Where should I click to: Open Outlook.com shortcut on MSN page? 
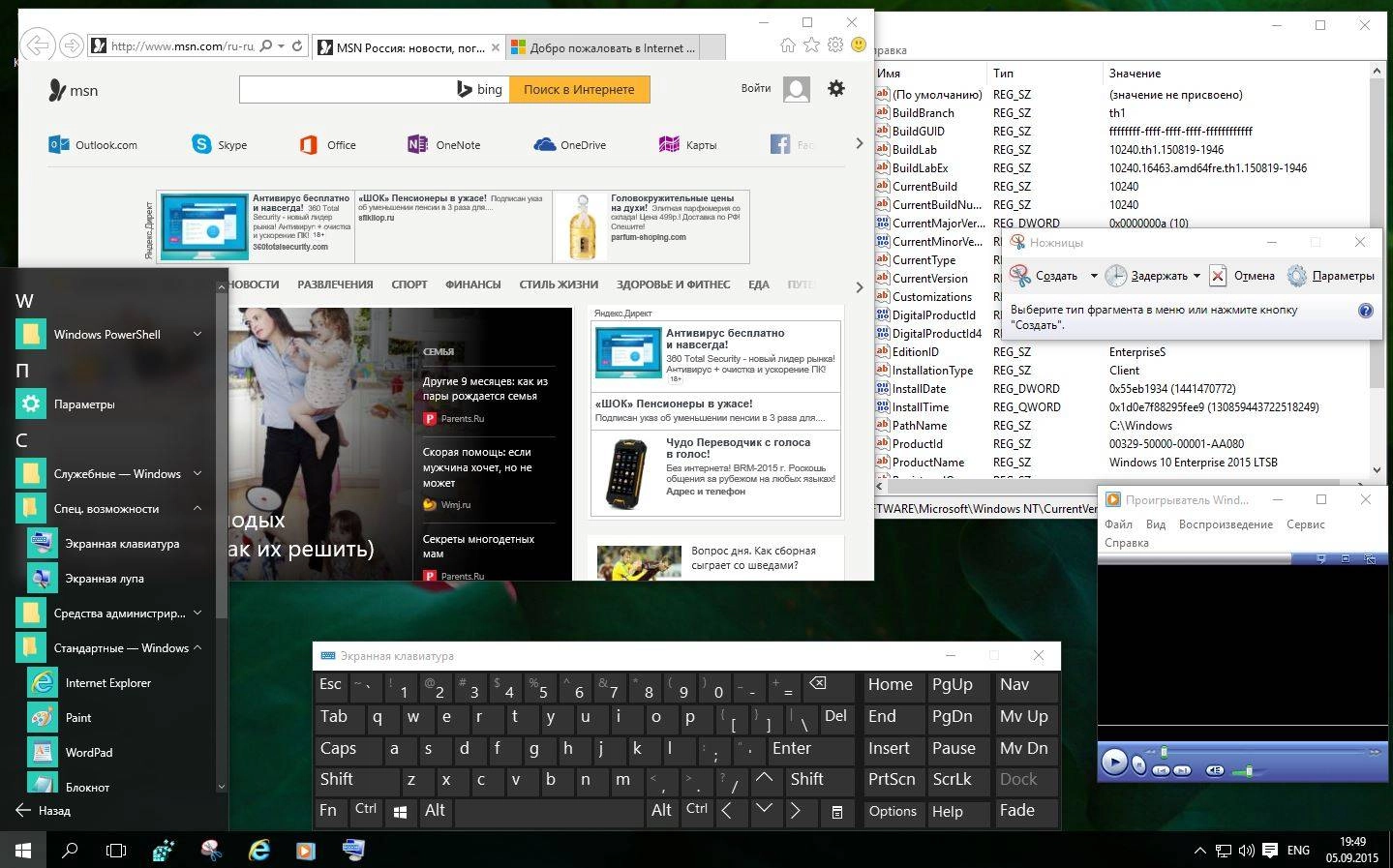pos(93,144)
